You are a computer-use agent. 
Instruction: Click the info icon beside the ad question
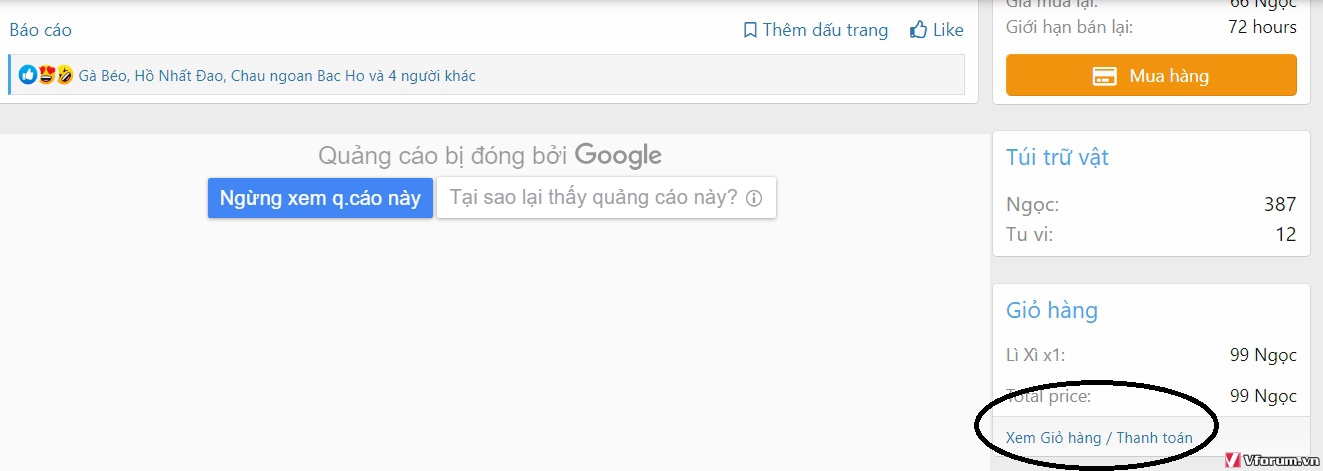754,198
